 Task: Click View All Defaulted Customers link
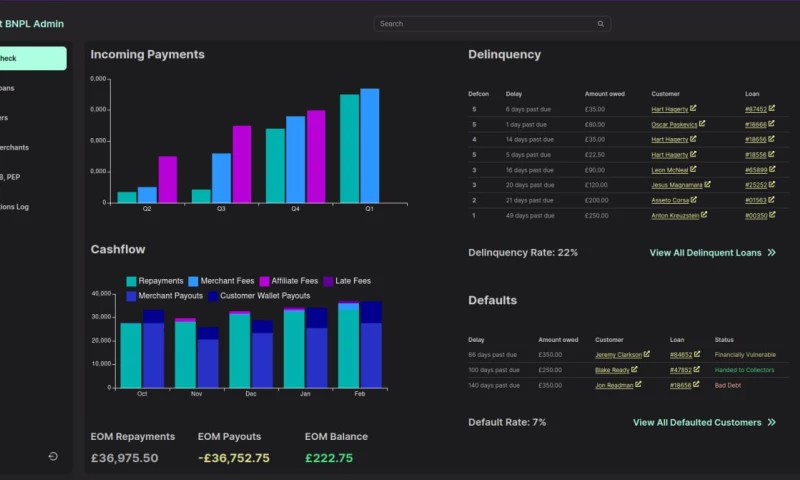[x=697, y=423]
